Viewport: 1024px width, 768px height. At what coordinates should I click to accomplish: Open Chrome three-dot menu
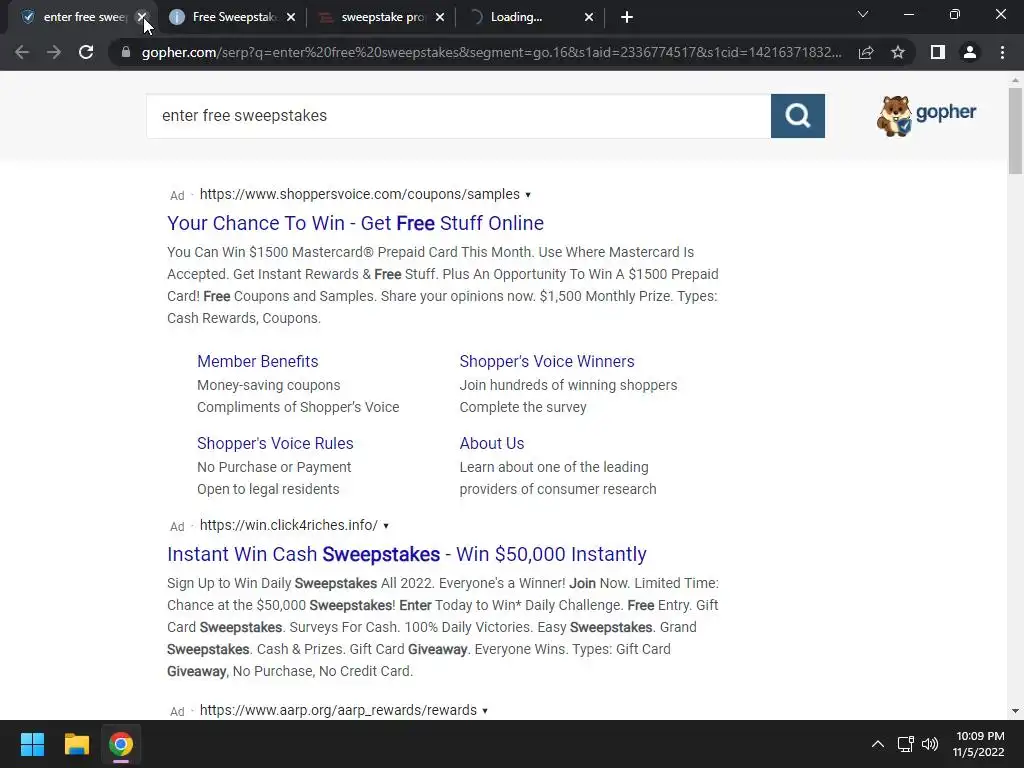[1002, 52]
